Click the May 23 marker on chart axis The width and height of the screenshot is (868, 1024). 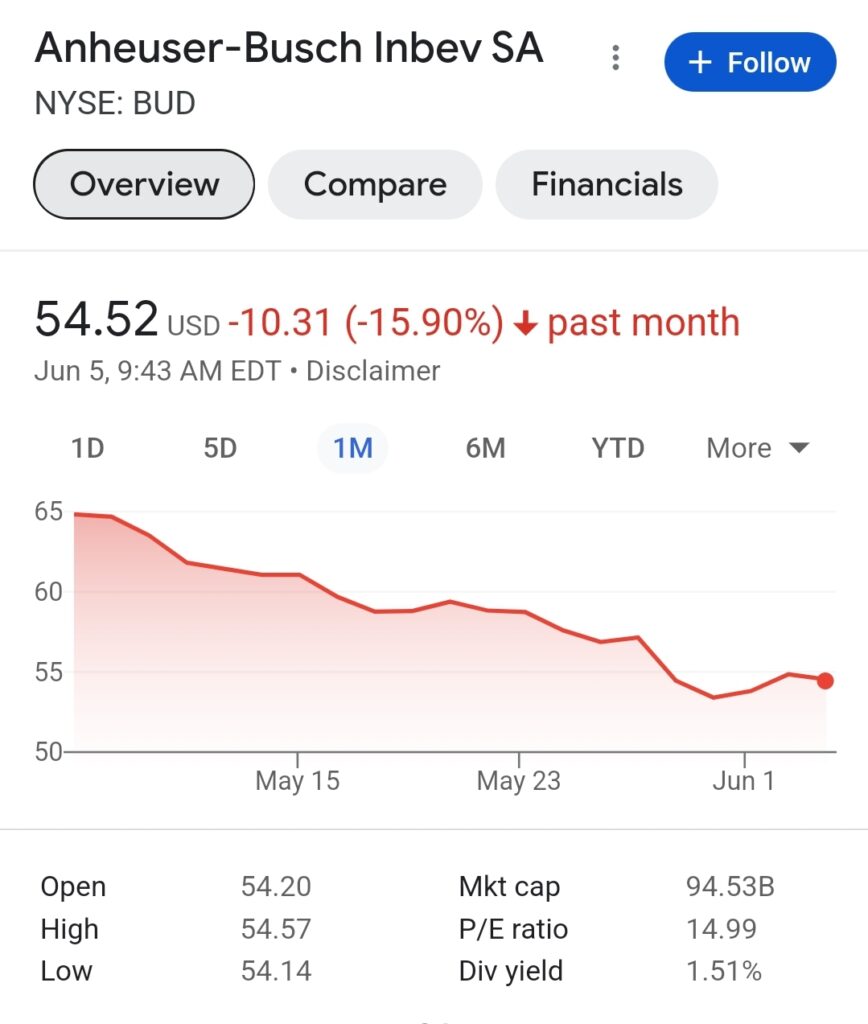[x=519, y=780]
